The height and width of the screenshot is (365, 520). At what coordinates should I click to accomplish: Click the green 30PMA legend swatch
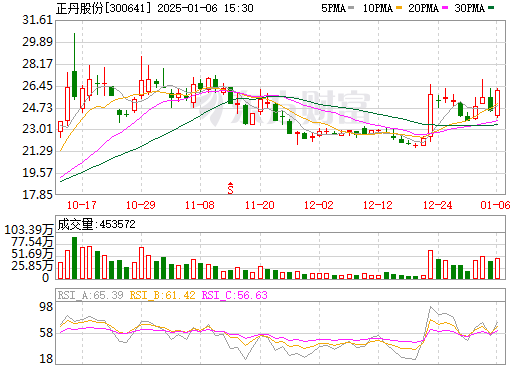(x=491, y=8)
